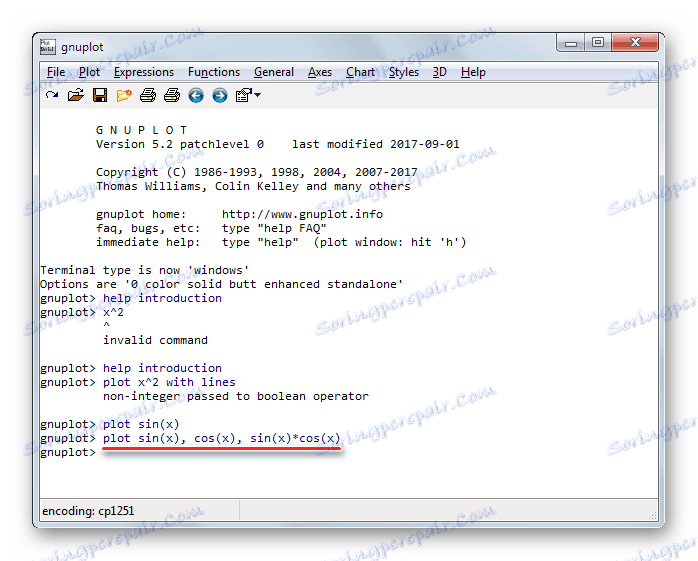Close the gnuplot window
The image size is (698, 561).
(x=635, y=43)
